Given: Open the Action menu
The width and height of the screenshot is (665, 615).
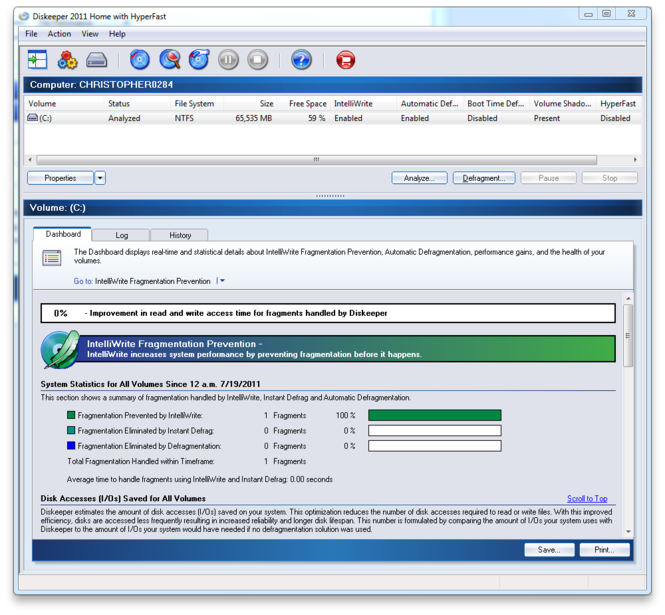Looking at the screenshot, I should click(x=59, y=34).
